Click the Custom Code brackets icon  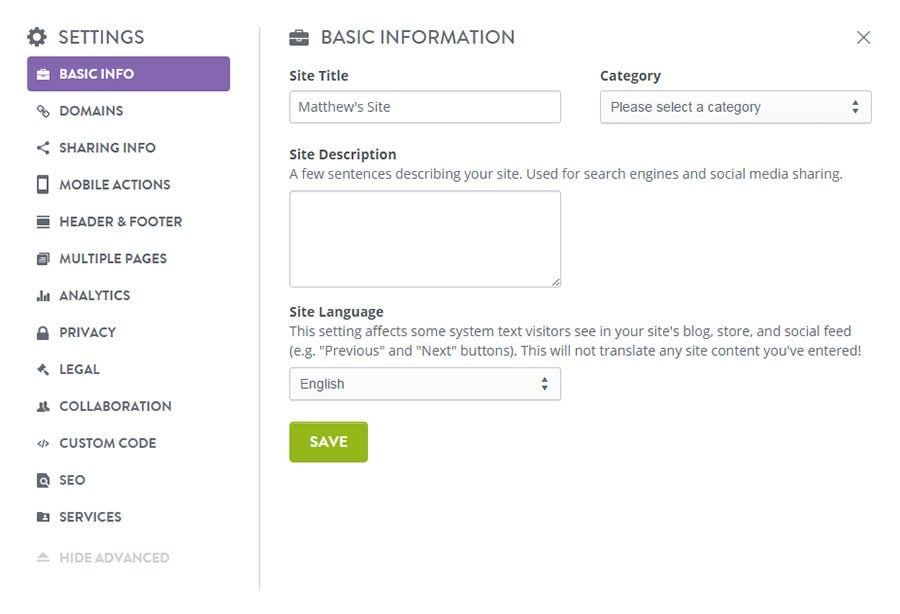coord(43,444)
